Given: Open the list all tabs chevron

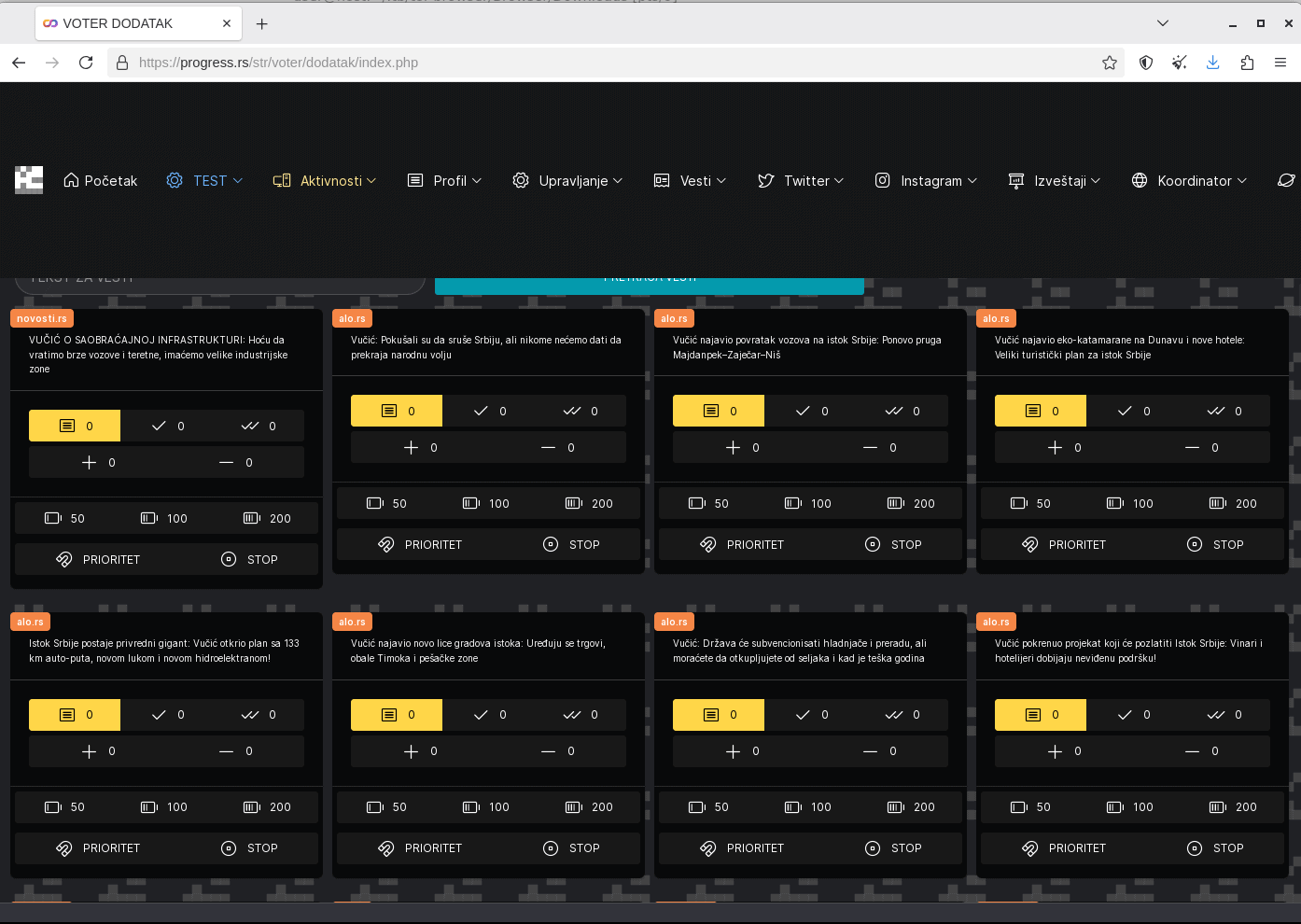Looking at the screenshot, I should (1163, 23).
